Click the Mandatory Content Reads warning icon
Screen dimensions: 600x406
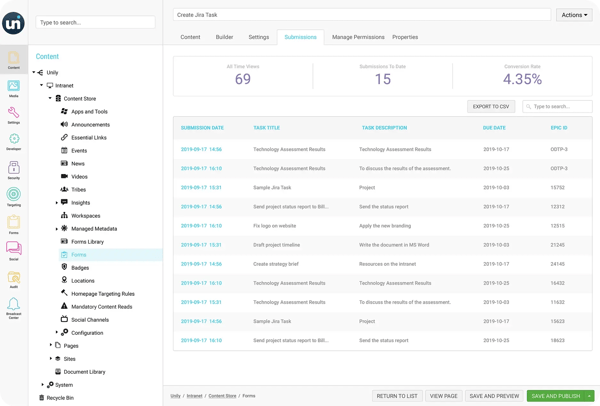tap(64, 306)
